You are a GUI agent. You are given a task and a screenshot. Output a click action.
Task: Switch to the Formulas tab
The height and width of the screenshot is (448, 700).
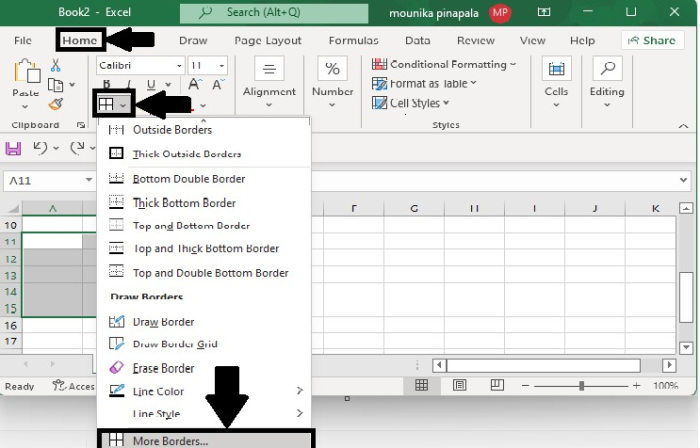(x=354, y=41)
